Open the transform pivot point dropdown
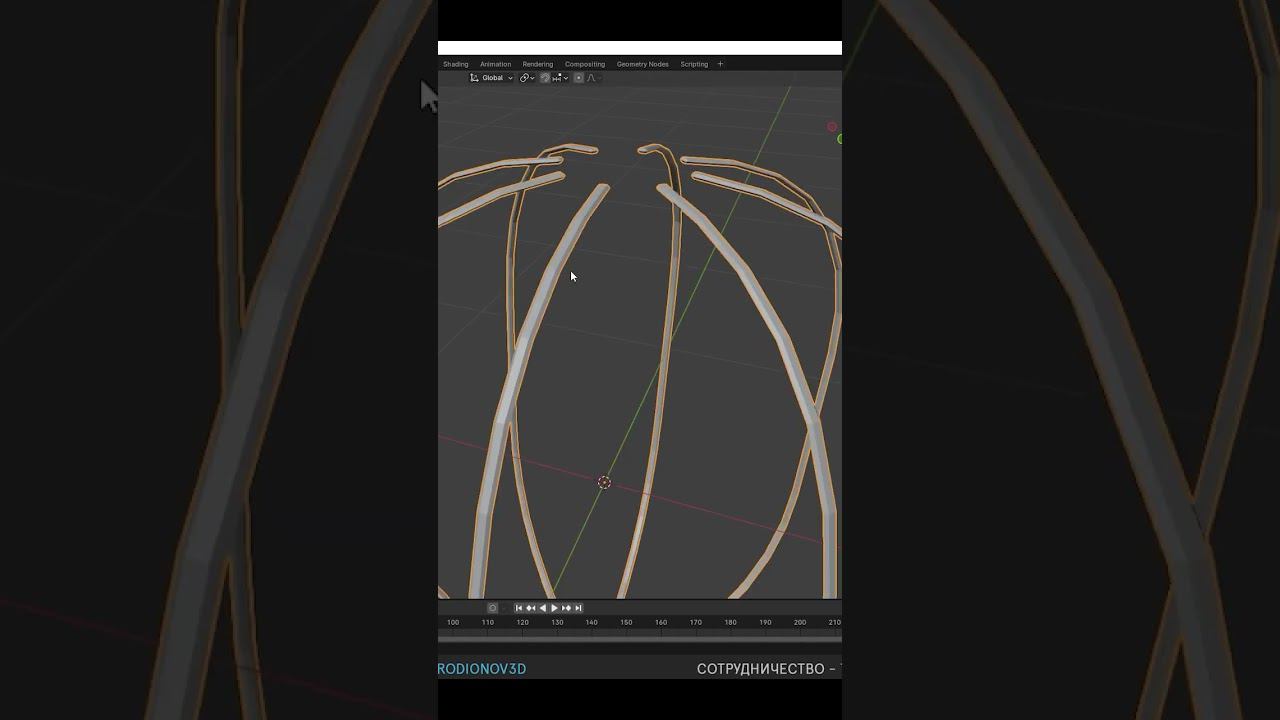The image size is (1280, 720). [527, 78]
